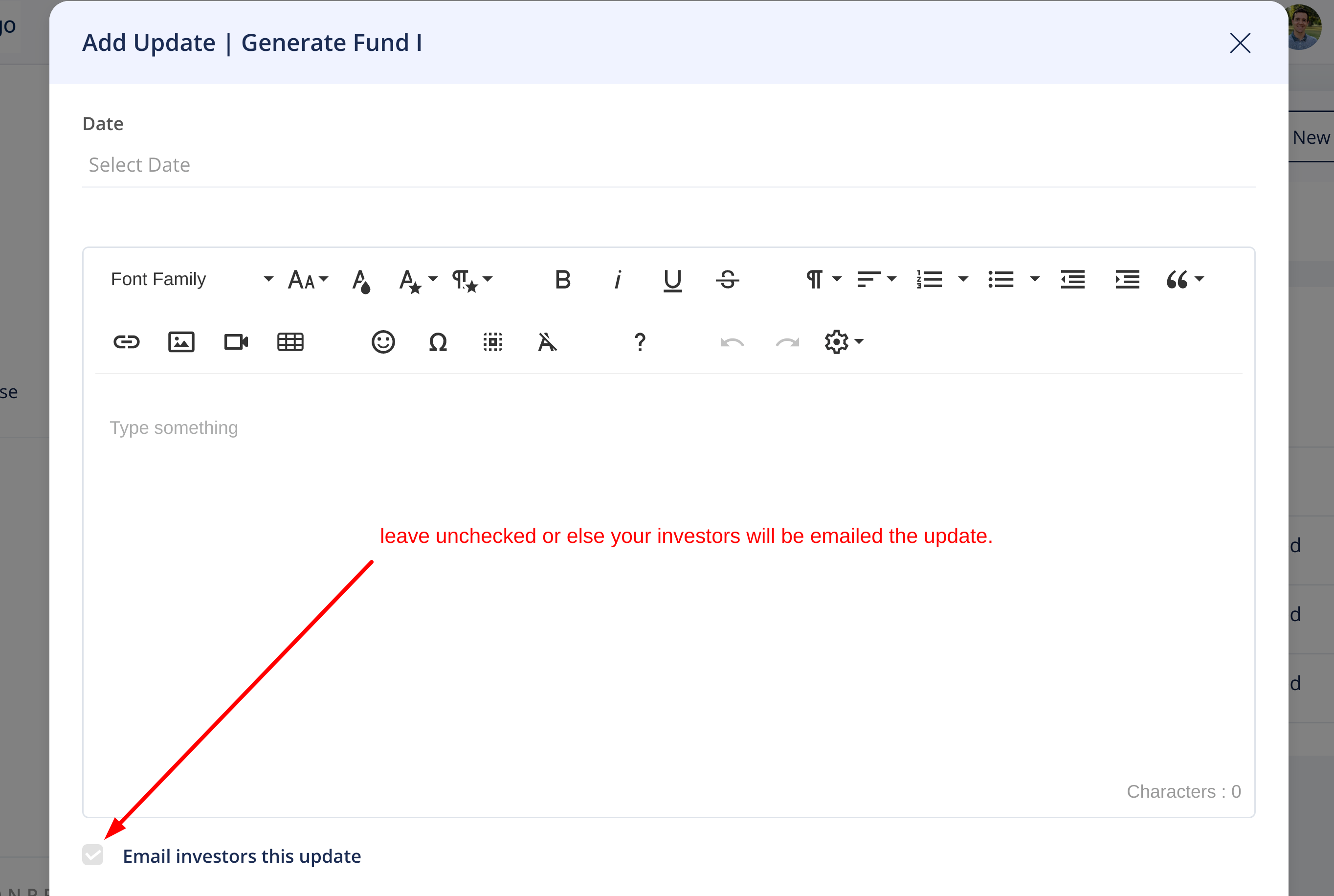
Task: Click the Insert Link icon
Action: [126, 342]
